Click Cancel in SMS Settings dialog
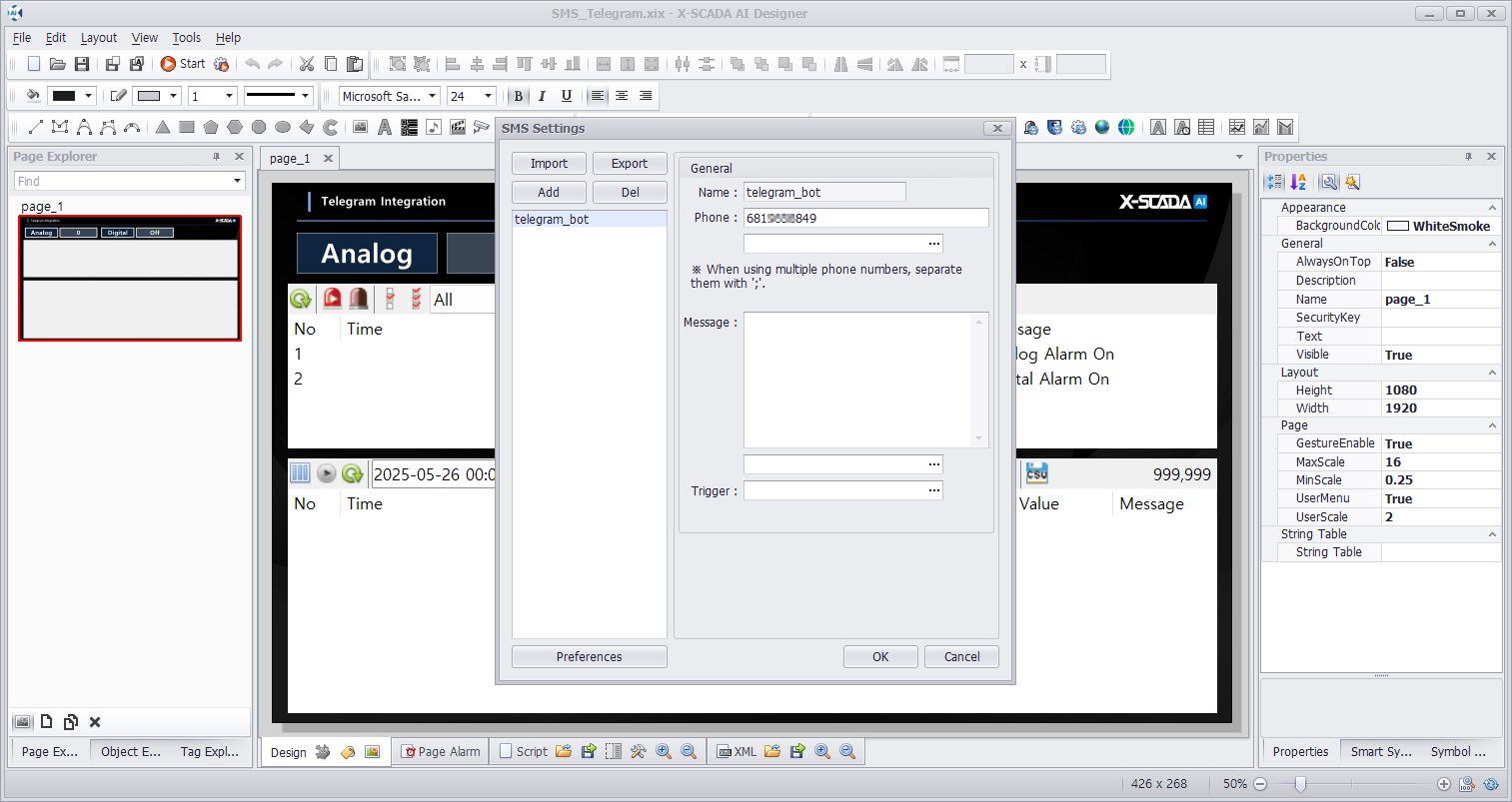 point(962,657)
